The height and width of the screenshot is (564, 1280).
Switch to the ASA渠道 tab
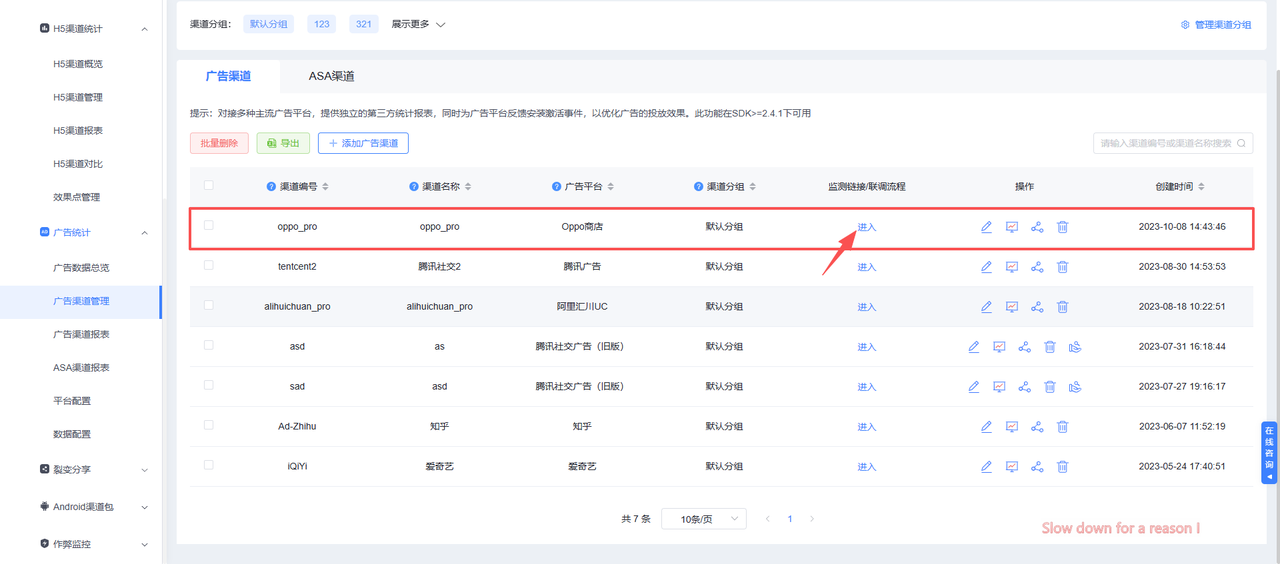click(331, 76)
